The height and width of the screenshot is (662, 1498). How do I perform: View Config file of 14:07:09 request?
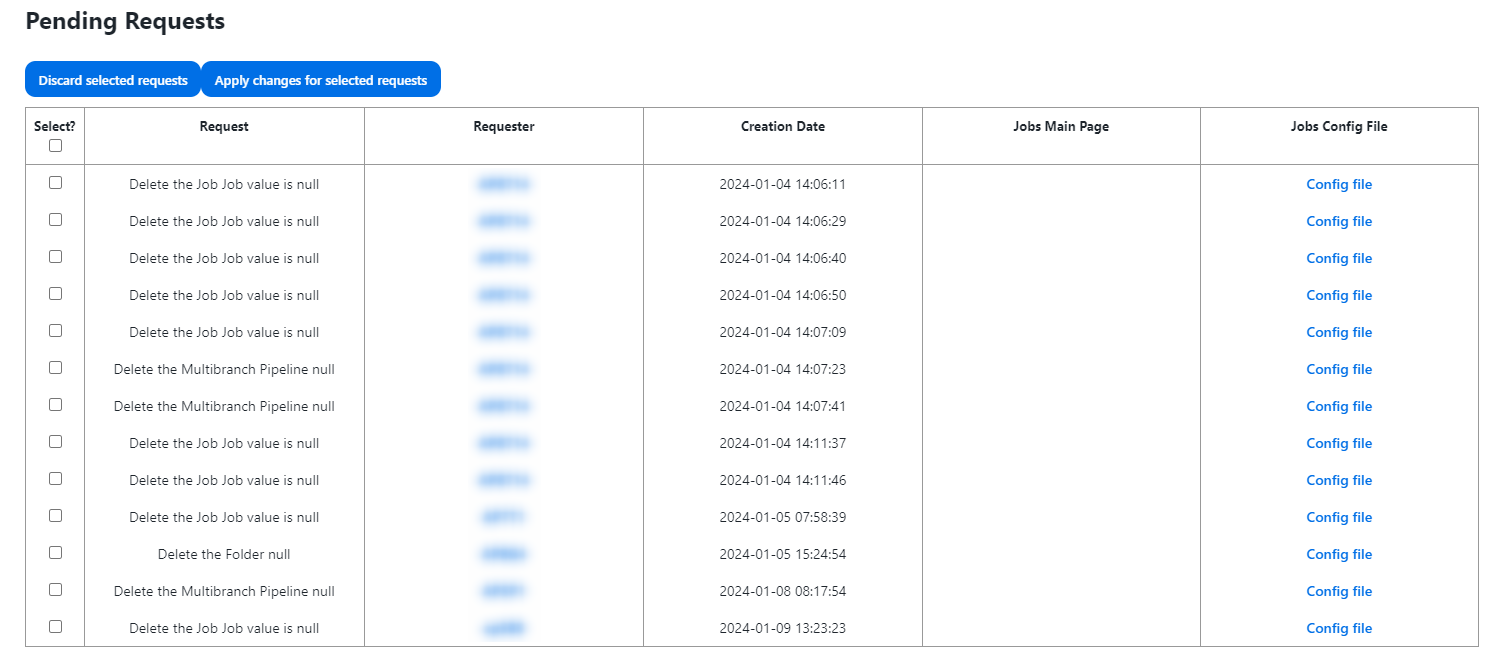pyautogui.click(x=1338, y=332)
